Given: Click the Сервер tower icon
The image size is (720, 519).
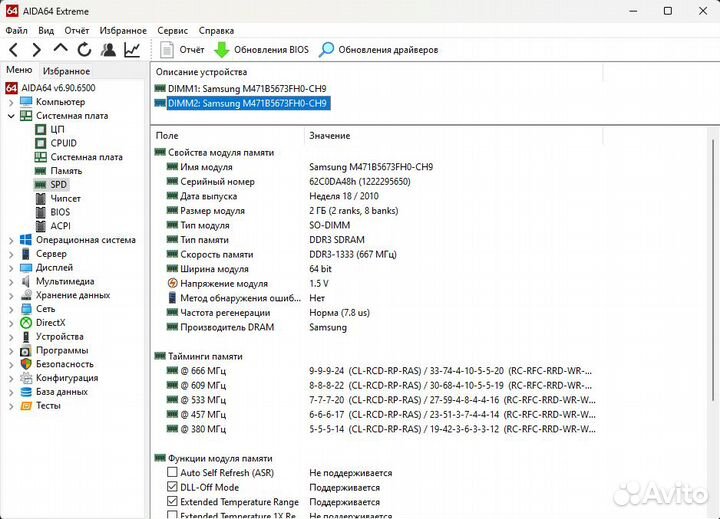Looking at the screenshot, I should pyautogui.click(x=26, y=254).
